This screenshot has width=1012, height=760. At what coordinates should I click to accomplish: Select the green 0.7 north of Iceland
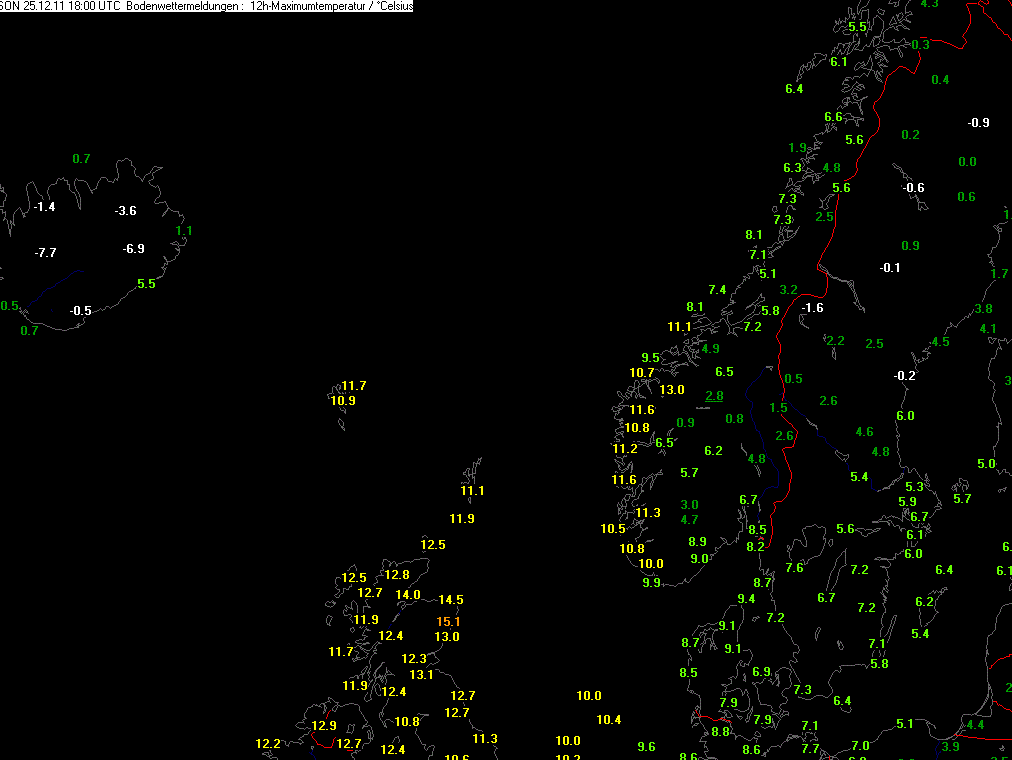pos(81,159)
